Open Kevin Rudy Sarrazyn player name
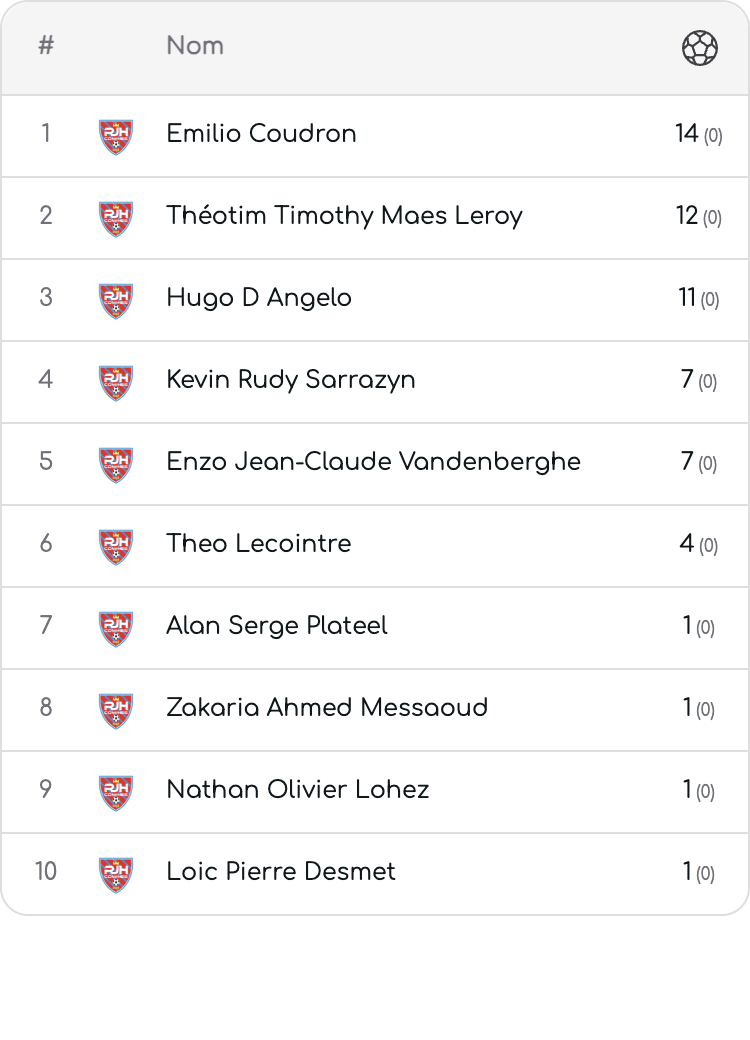Image resolution: width=750 pixels, height=1040 pixels. pos(290,379)
